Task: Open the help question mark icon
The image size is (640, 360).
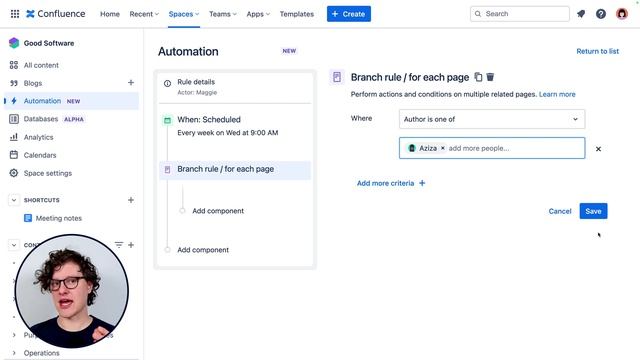Action: [x=601, y=14]
